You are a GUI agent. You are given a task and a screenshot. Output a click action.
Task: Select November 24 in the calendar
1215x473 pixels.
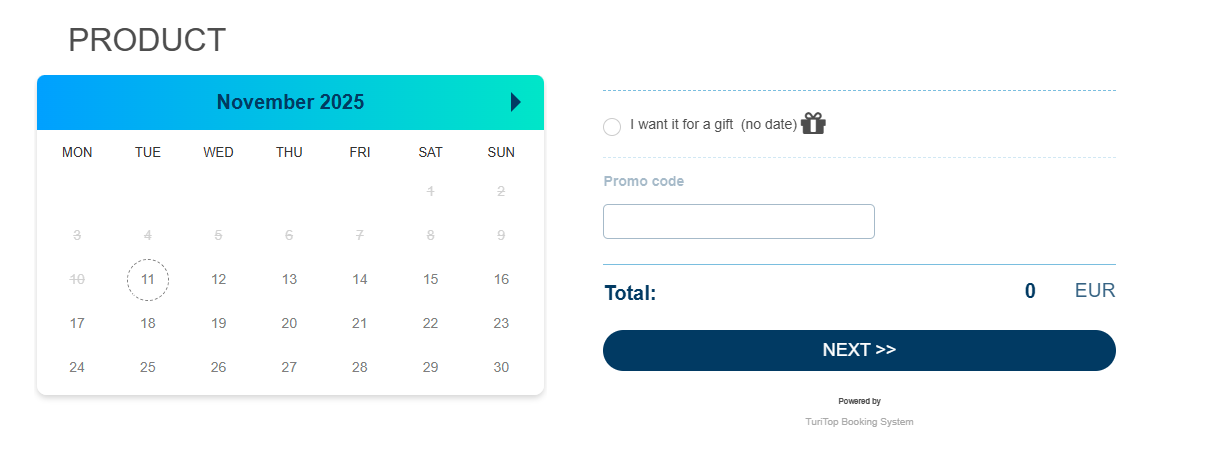pyautogui.click(x=77, y=368)
